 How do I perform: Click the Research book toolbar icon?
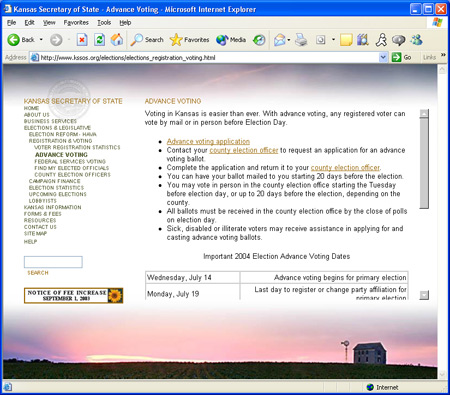363,40
